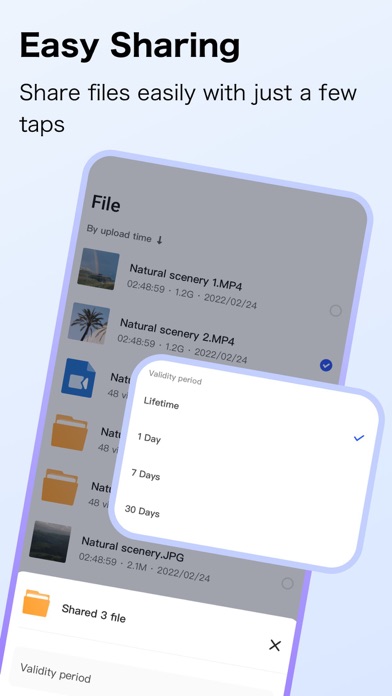Open the 'By upload time' sort dropdown
The image size is (392, 696).
tap(124, 234)
